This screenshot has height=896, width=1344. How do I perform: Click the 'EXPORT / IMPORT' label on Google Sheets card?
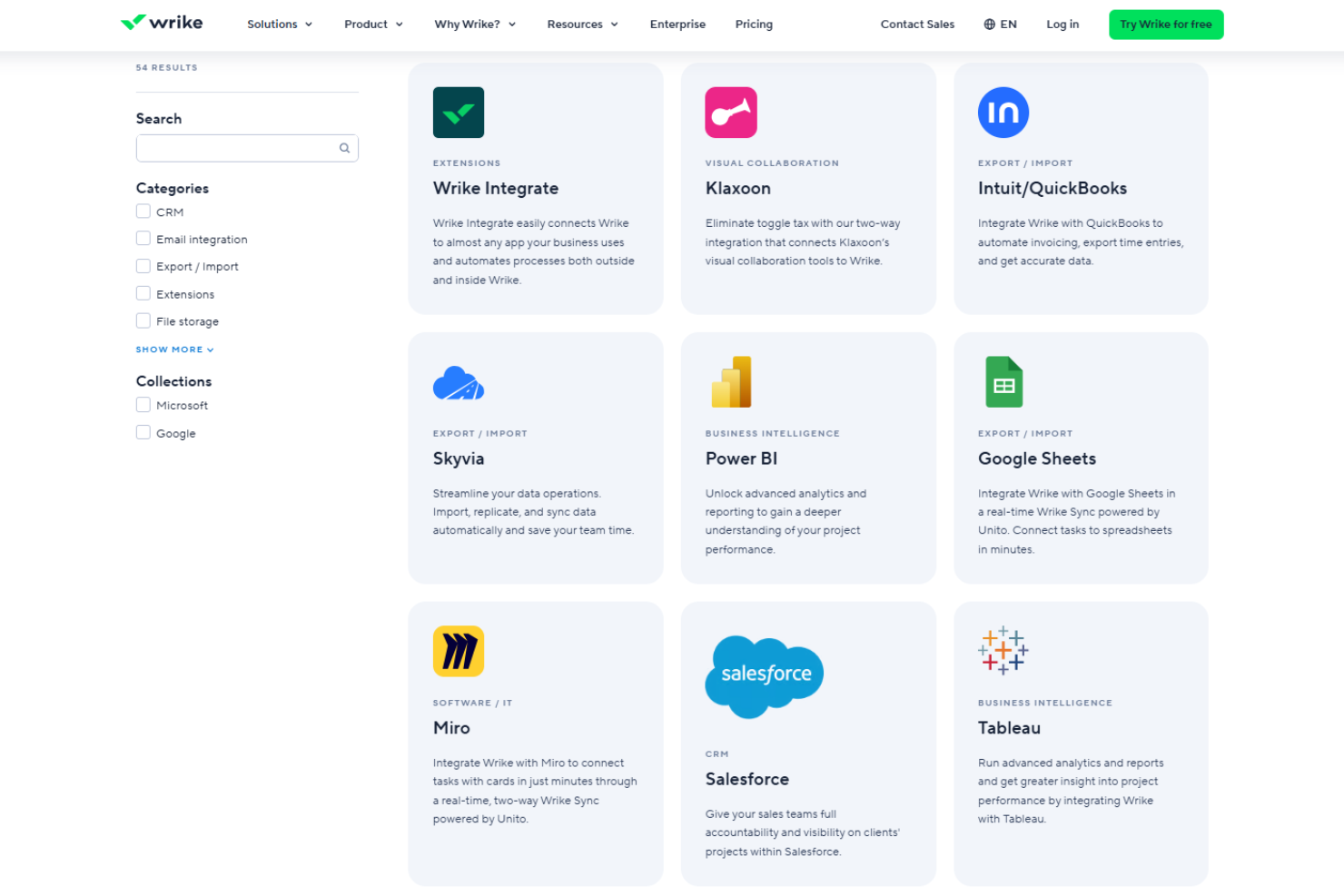tap(1025, 434)
